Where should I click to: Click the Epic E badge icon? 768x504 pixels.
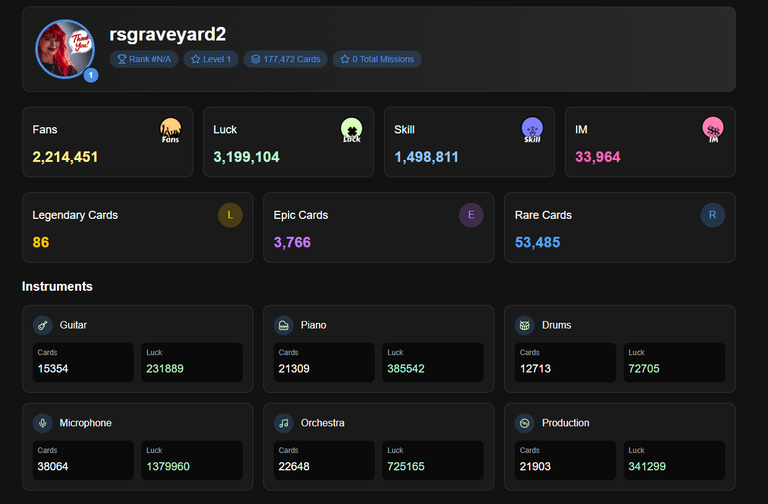[471, 215]
